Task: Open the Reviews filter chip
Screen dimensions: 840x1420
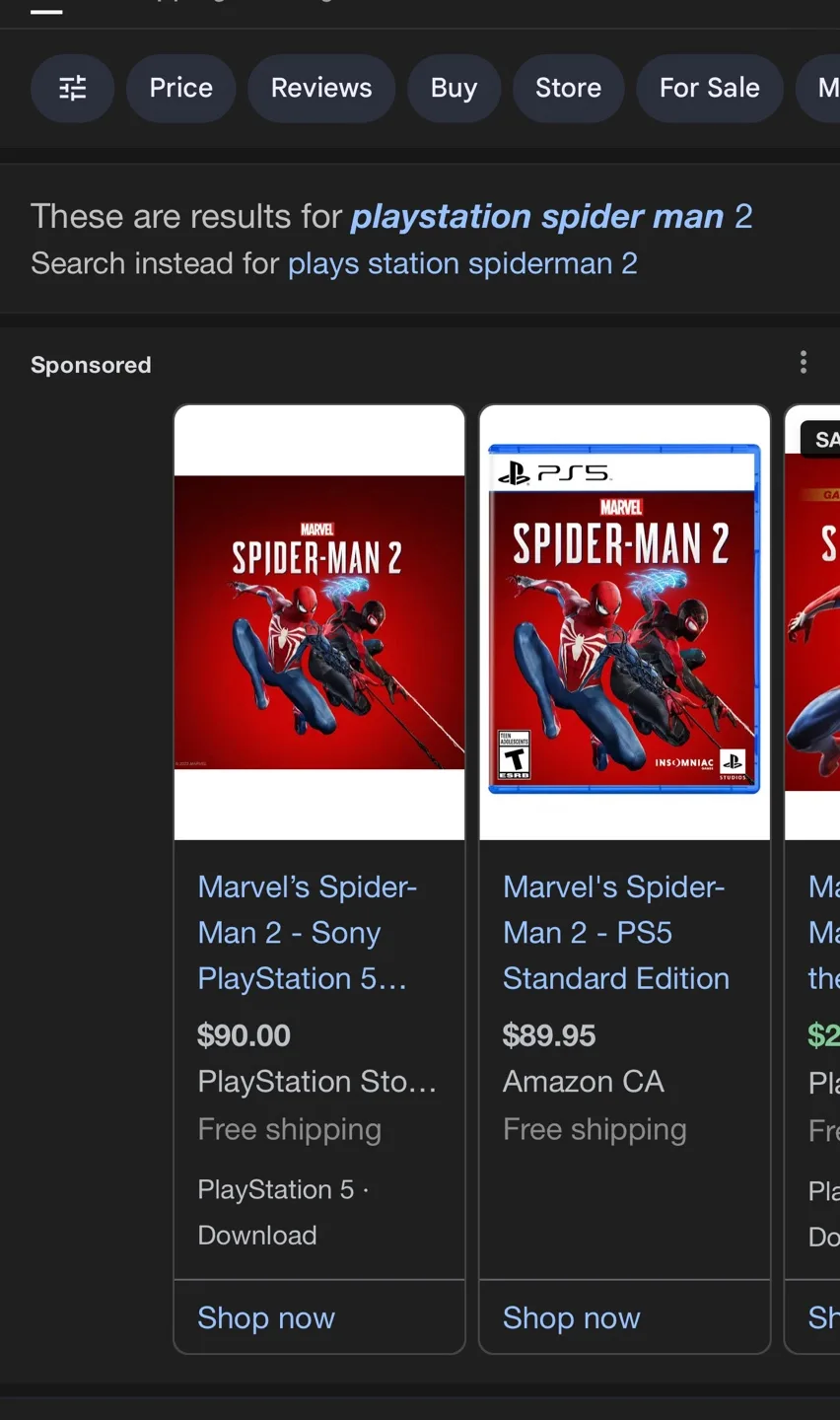Action: [321, 88]
